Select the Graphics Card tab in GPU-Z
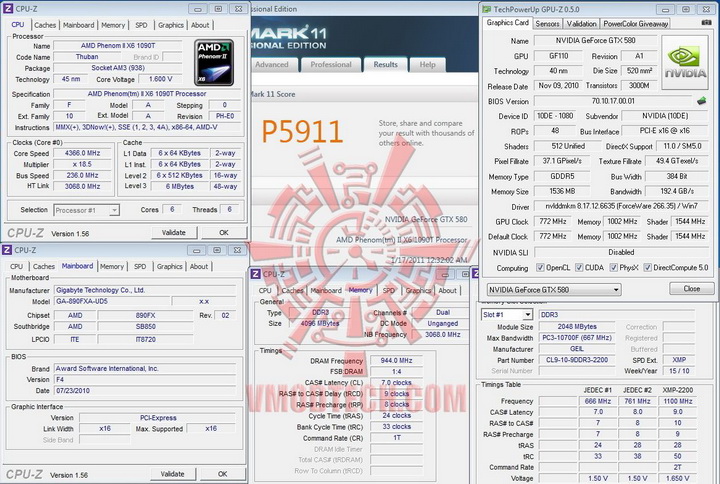Screen dimensions: 720x484 tap(507, 23)
